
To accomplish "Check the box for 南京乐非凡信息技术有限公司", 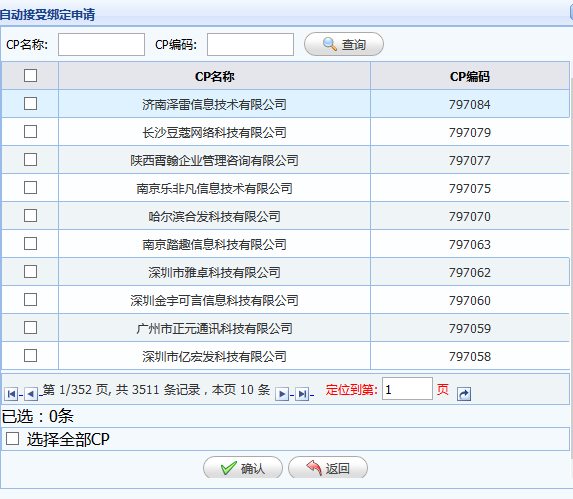I will point(30,188).
